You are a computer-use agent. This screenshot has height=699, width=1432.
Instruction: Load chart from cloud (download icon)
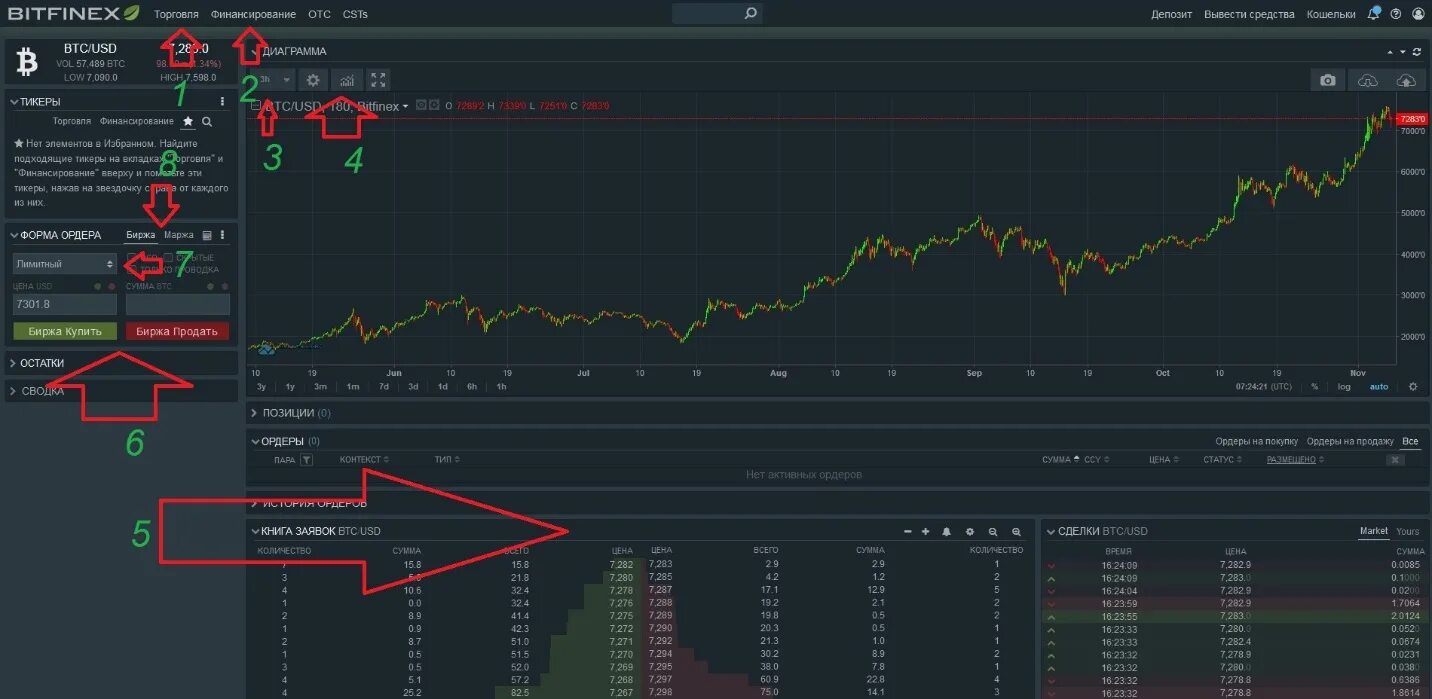pos(1367,80)
